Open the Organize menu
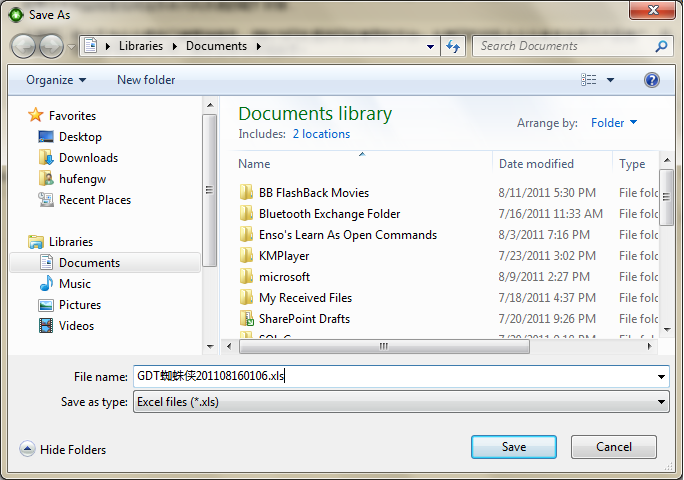 (56, 80)
